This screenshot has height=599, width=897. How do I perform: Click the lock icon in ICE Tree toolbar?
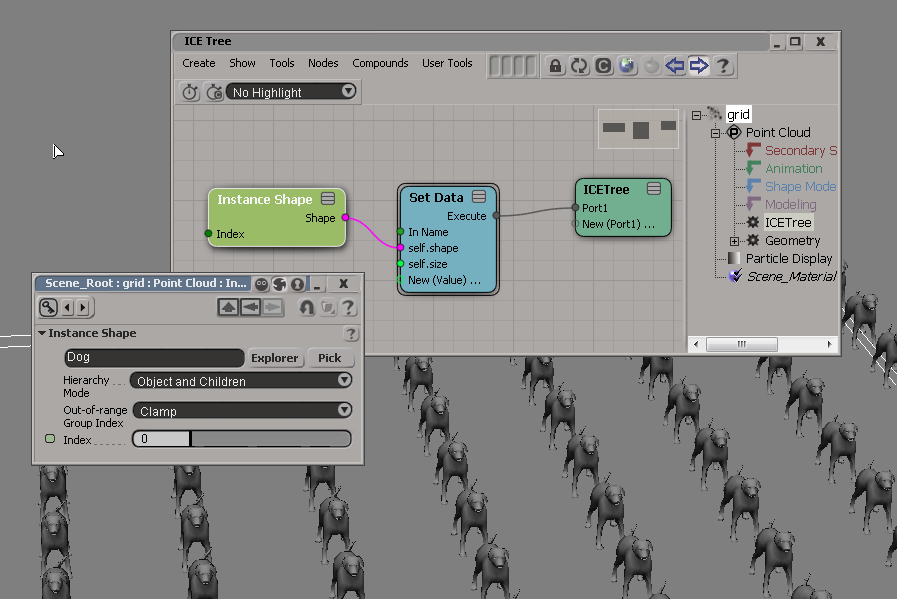(555, 66)
